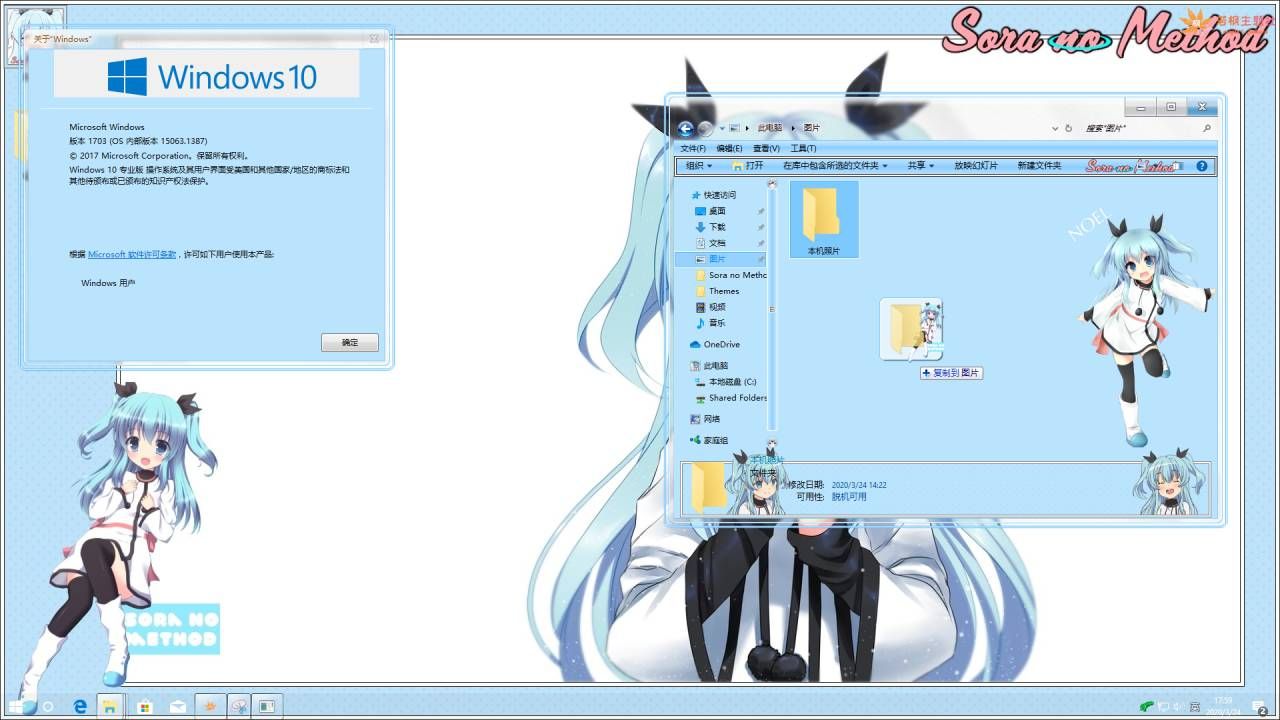The width and height of the screenshot is (1280, 720).
Task: Open 下载 under quick access
Action: tap(710, 227)
